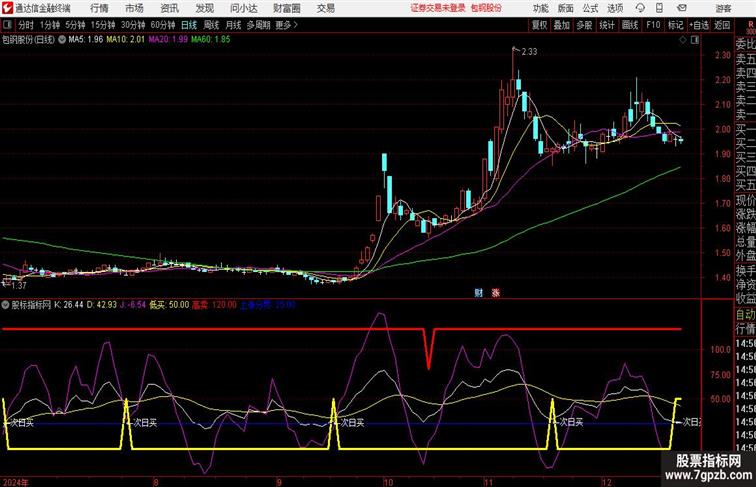Click the 自动 label in side panel
This screenshot has height=487, width=756.
click(x=745, y=314)
